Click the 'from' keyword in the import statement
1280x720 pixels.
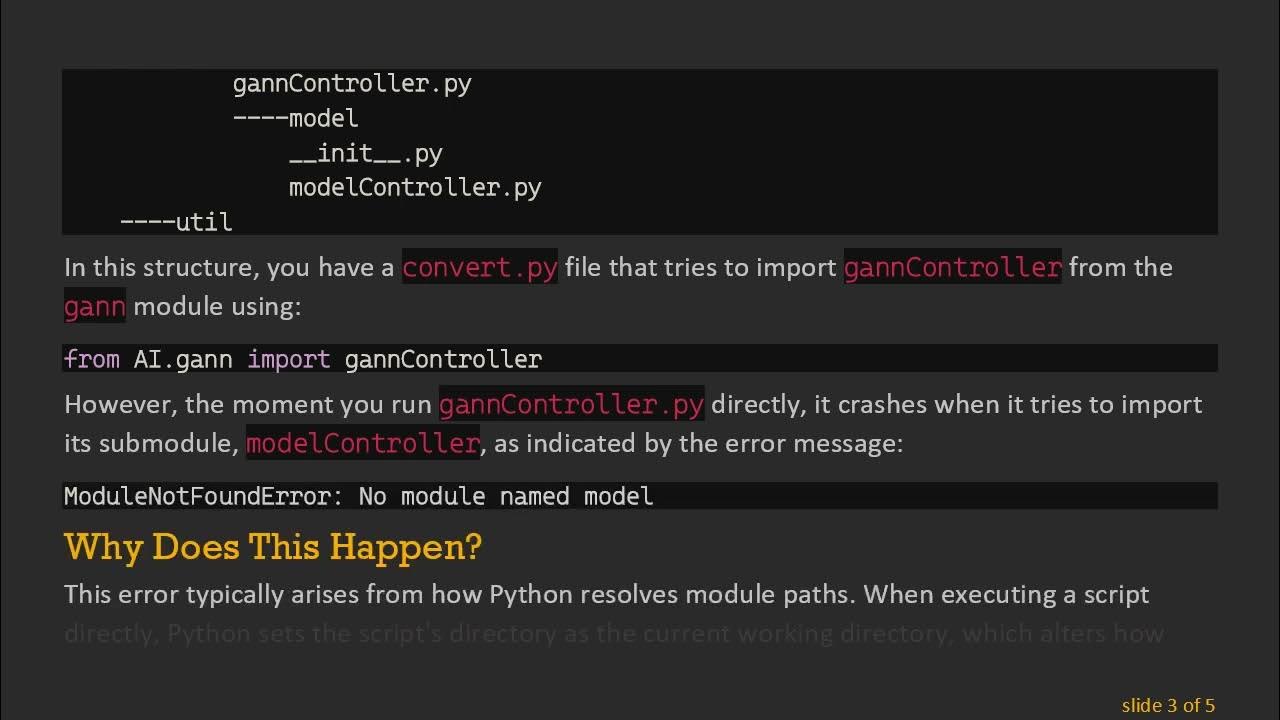(91, 359)
